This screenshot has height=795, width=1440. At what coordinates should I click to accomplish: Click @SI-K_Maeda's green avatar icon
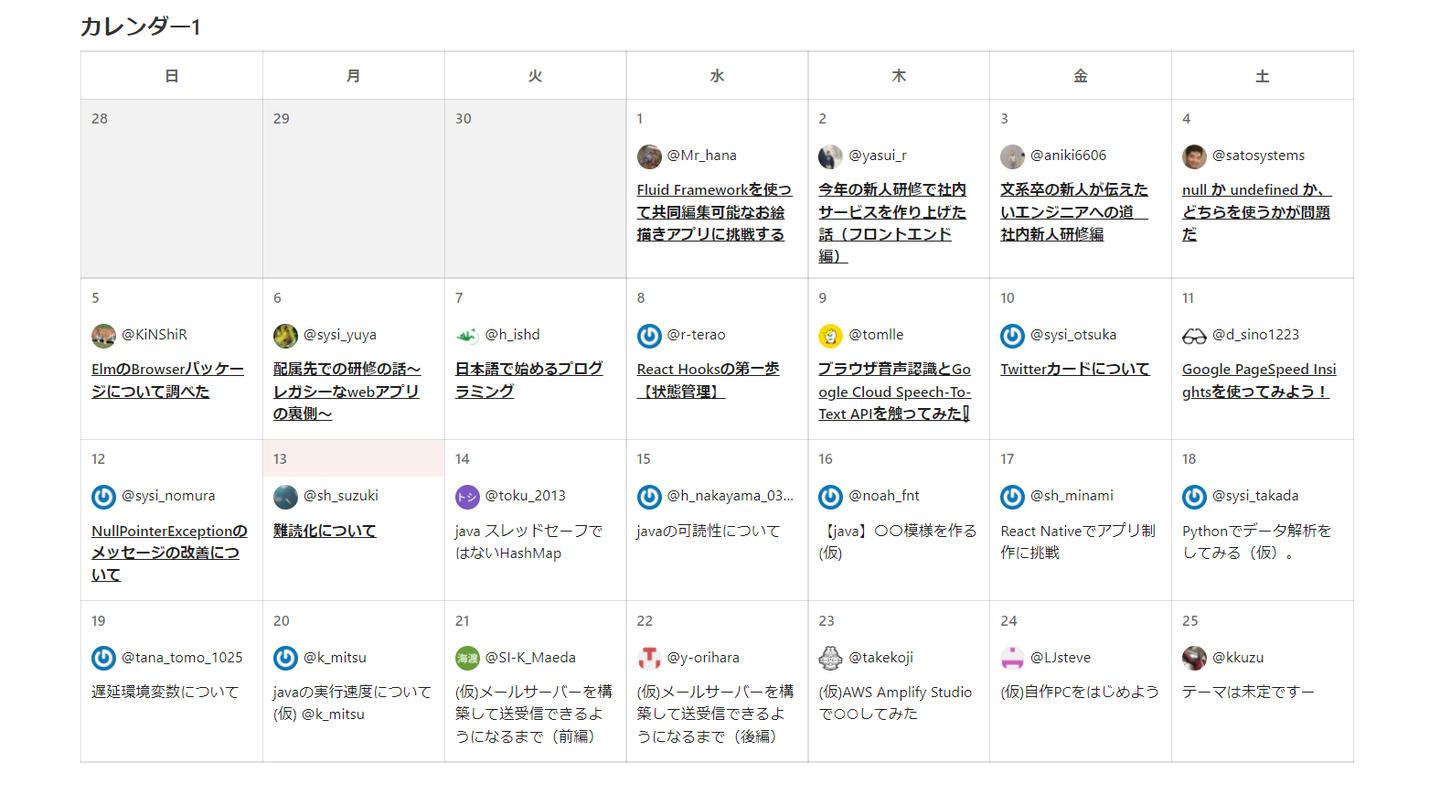[467, 658]
